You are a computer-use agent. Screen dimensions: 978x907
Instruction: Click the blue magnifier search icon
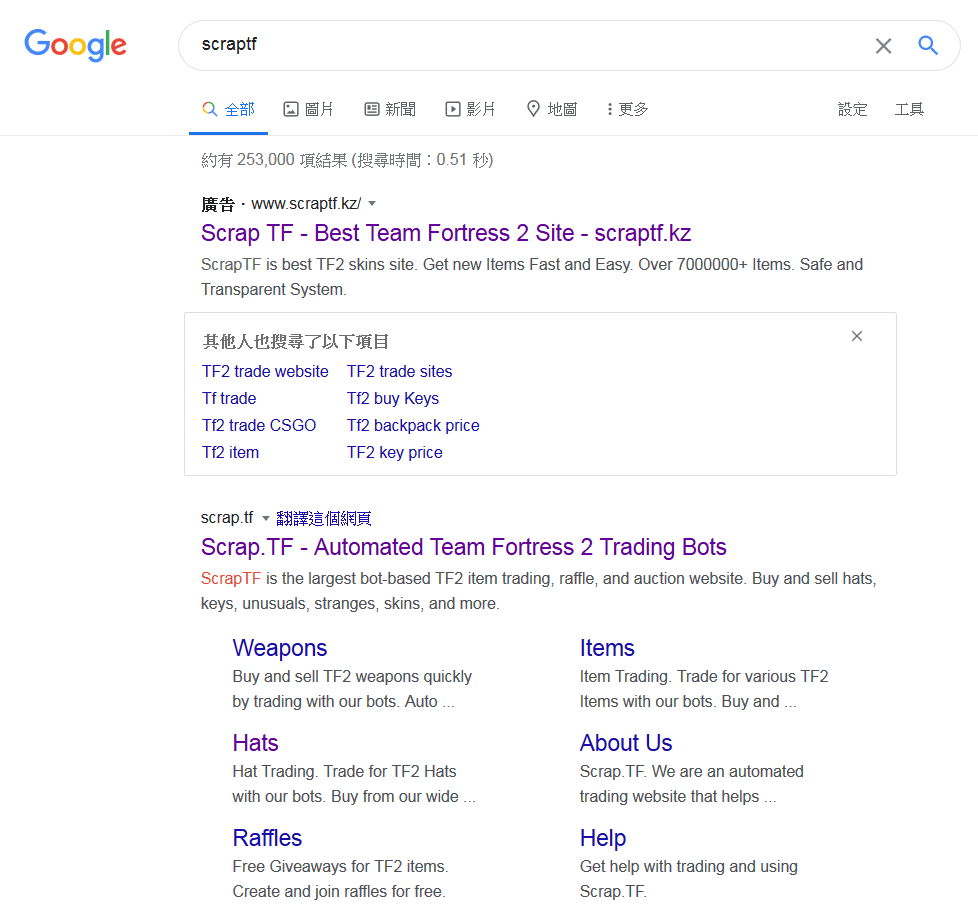point(928,45)
